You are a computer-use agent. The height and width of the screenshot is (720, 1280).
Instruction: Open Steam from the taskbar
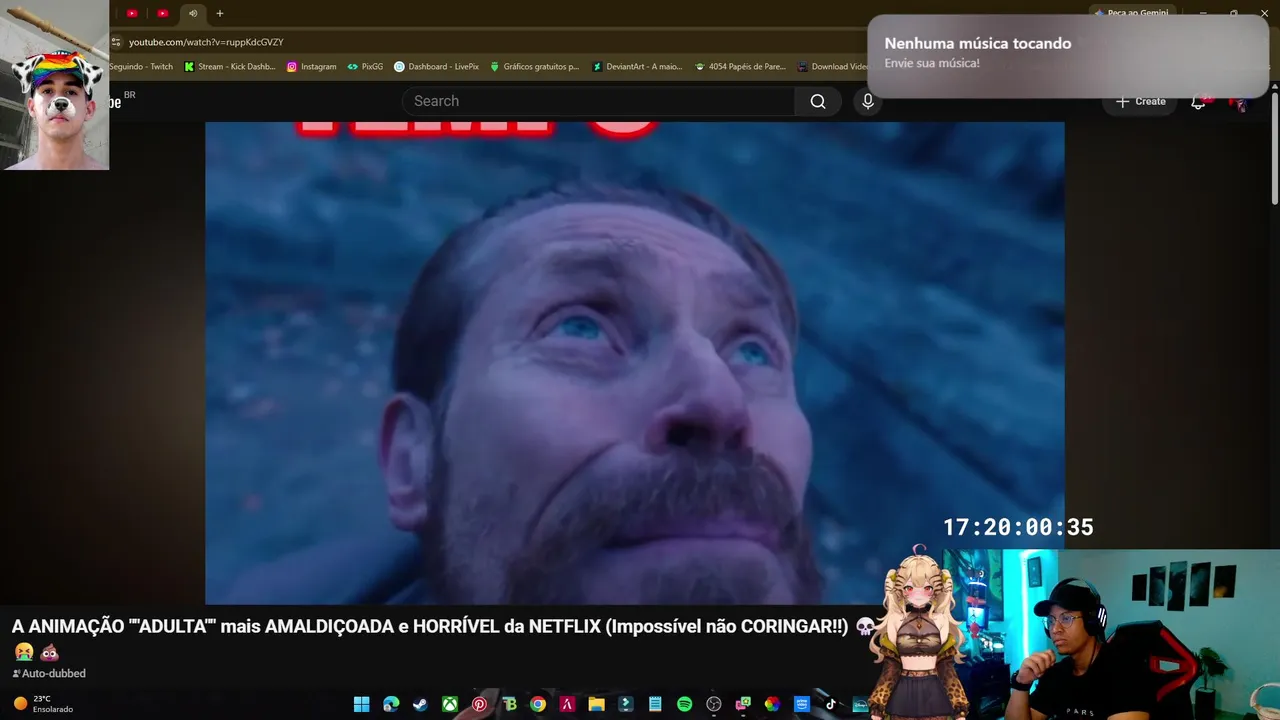[x=420, y=704]
